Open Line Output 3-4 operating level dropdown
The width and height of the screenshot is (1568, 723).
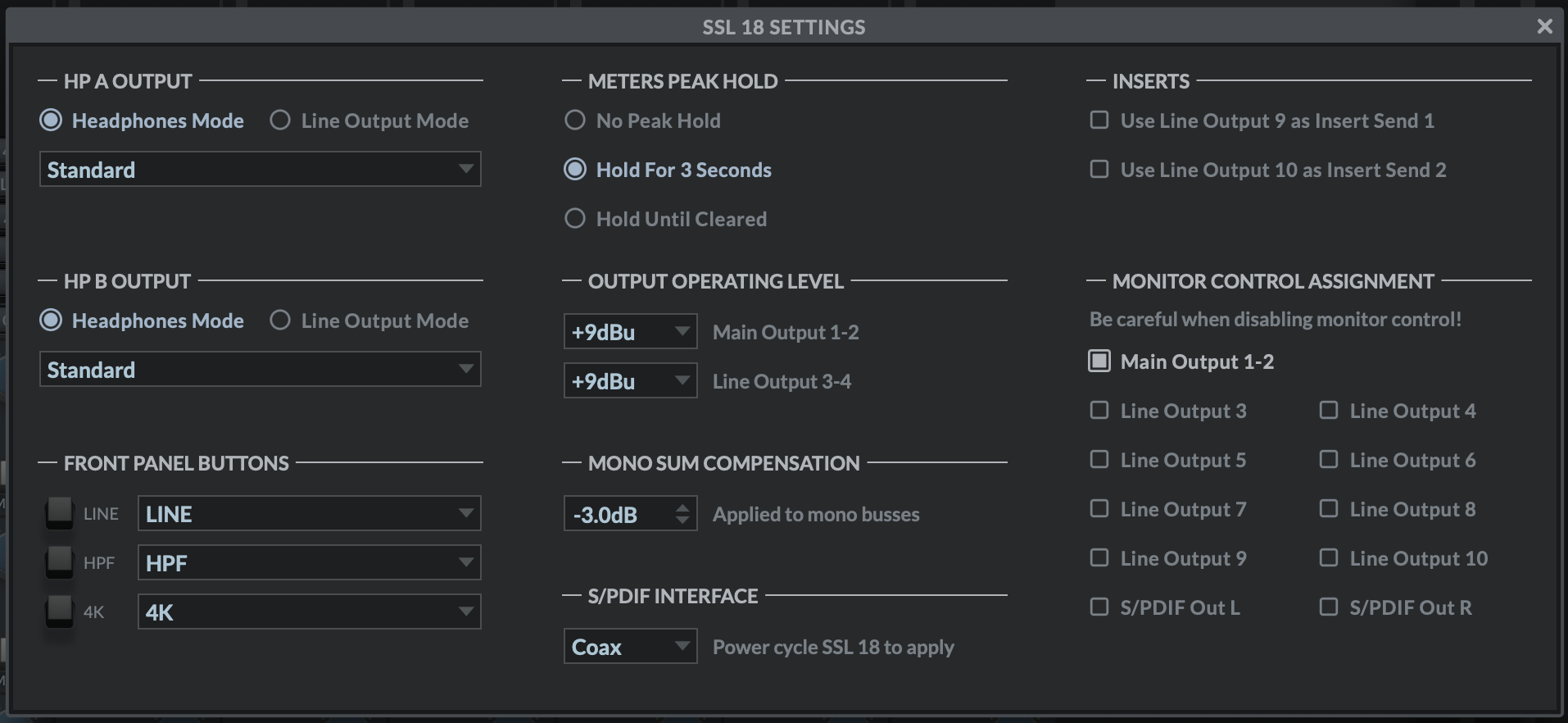[x=630, y=381]
